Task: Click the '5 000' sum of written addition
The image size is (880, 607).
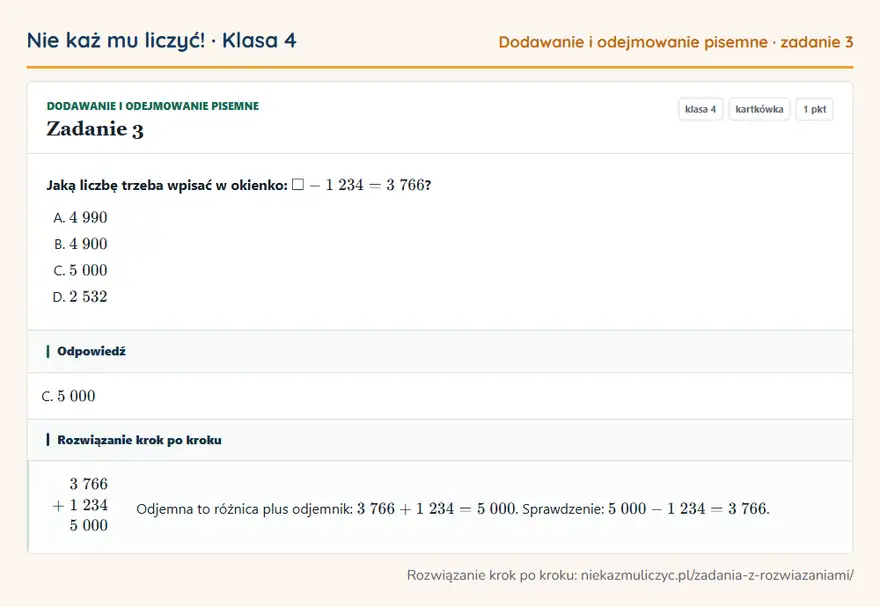Action: pyautogui.click(x=89, y=526)
